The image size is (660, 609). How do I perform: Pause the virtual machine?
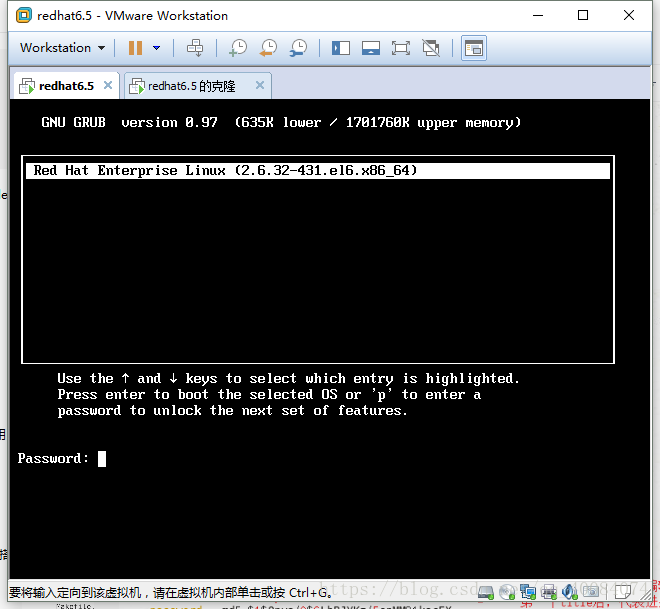tap(135, 48)
